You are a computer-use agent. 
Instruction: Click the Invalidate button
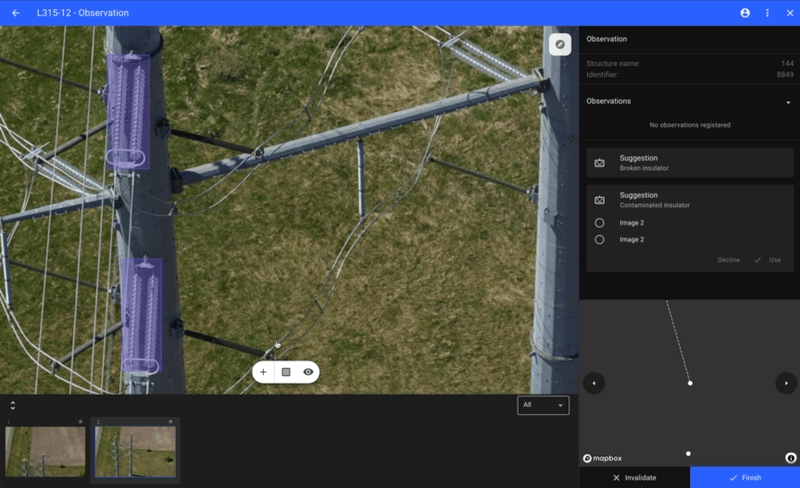pyautogui.click(x=634, y=478)
